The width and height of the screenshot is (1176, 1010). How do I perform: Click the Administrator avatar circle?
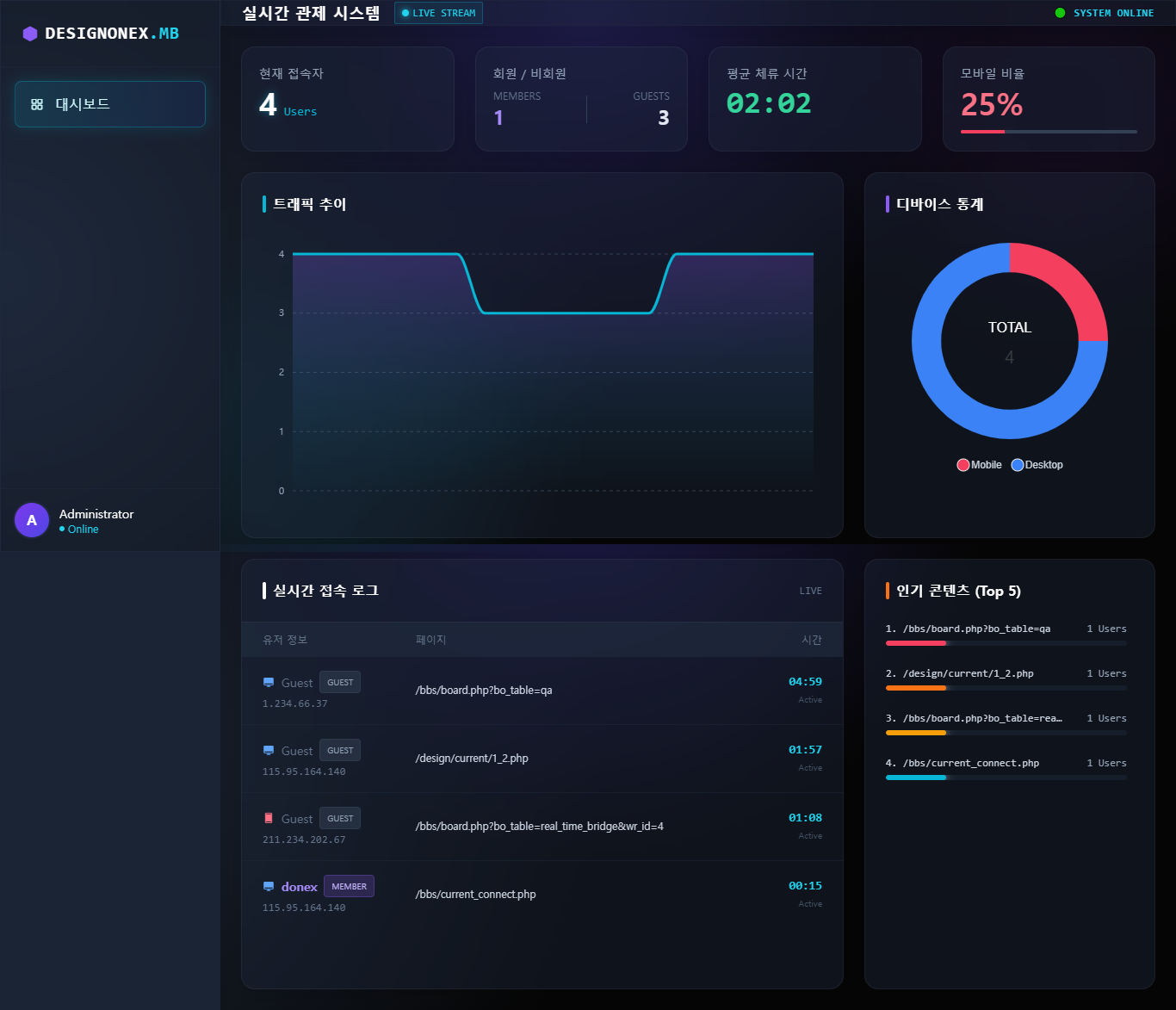pos(32,520)
